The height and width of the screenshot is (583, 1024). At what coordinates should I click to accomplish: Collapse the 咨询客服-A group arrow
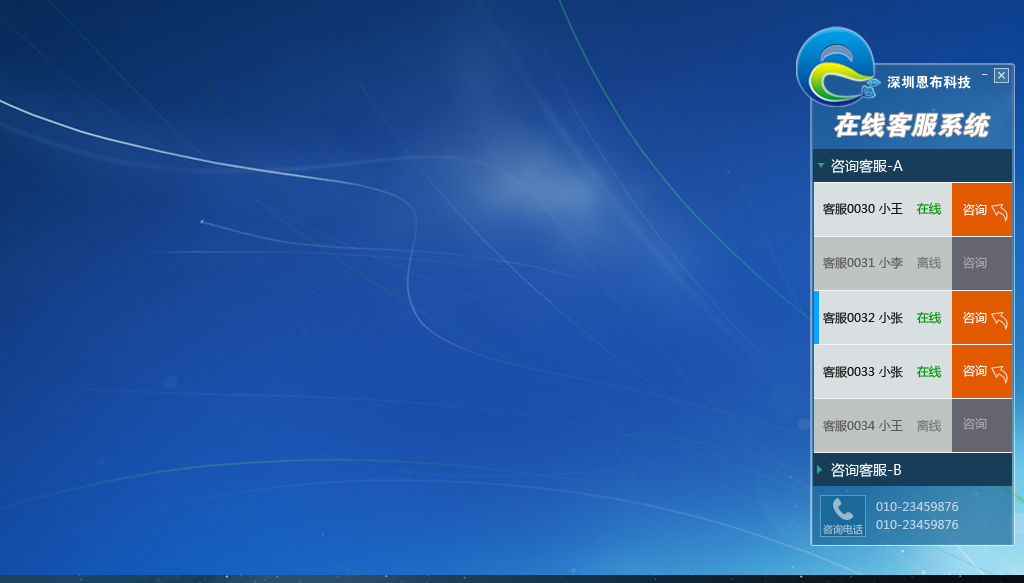pos(821,166)
